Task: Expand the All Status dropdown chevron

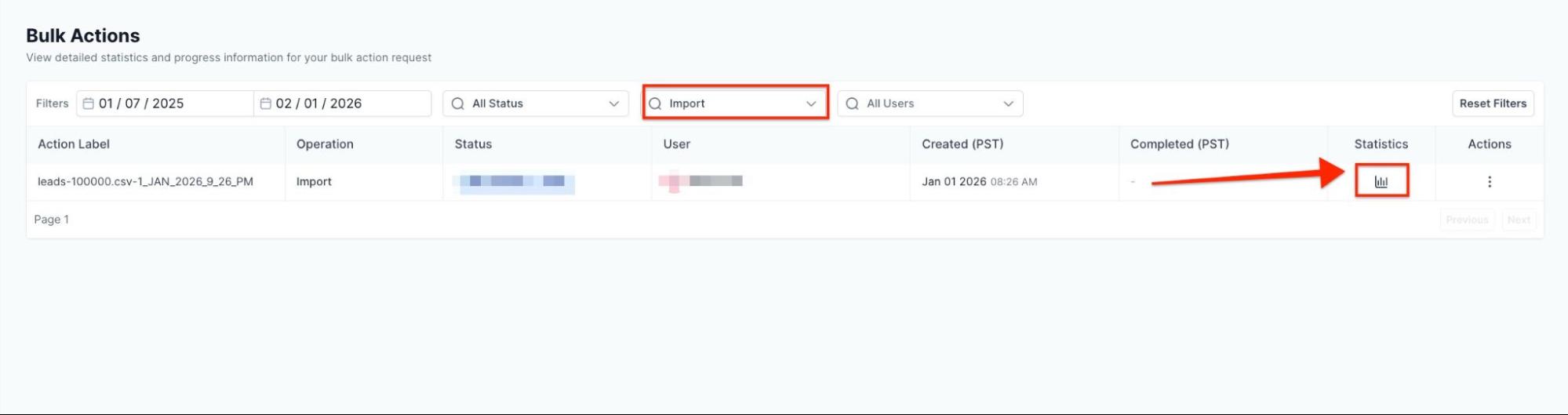Action: [613, 104]
